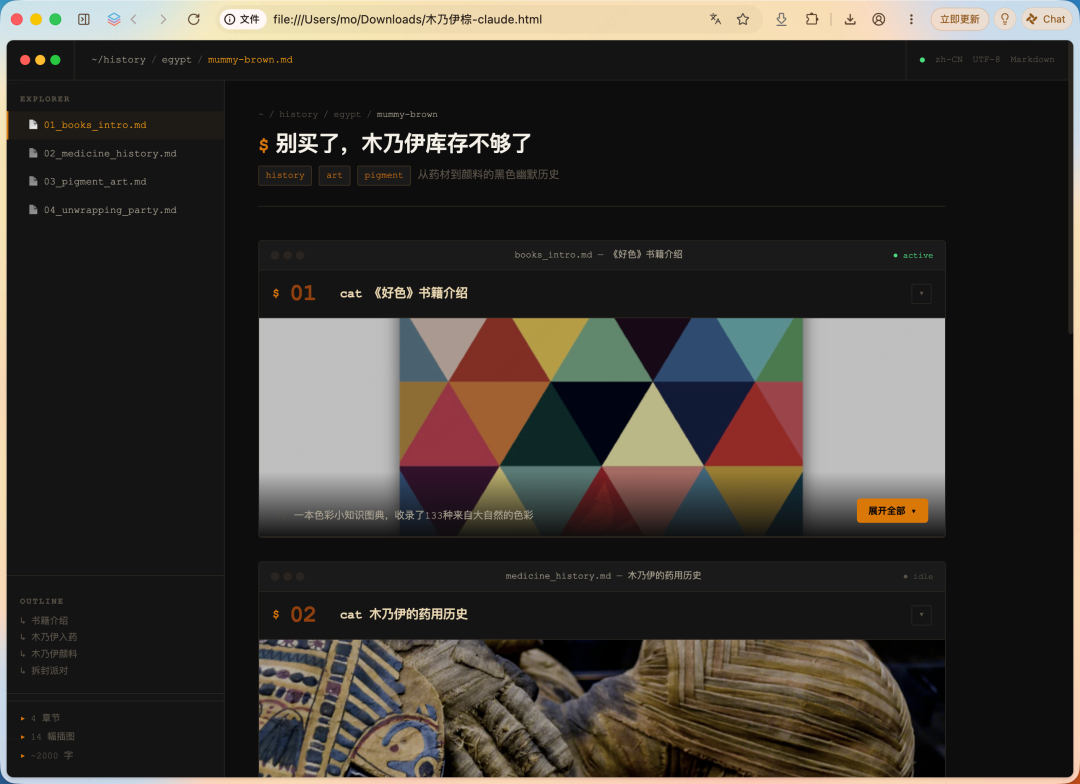Click the save-to-tray icon next to star
The height and width of the screenshot is (784, 1080).
coord(781,19)
